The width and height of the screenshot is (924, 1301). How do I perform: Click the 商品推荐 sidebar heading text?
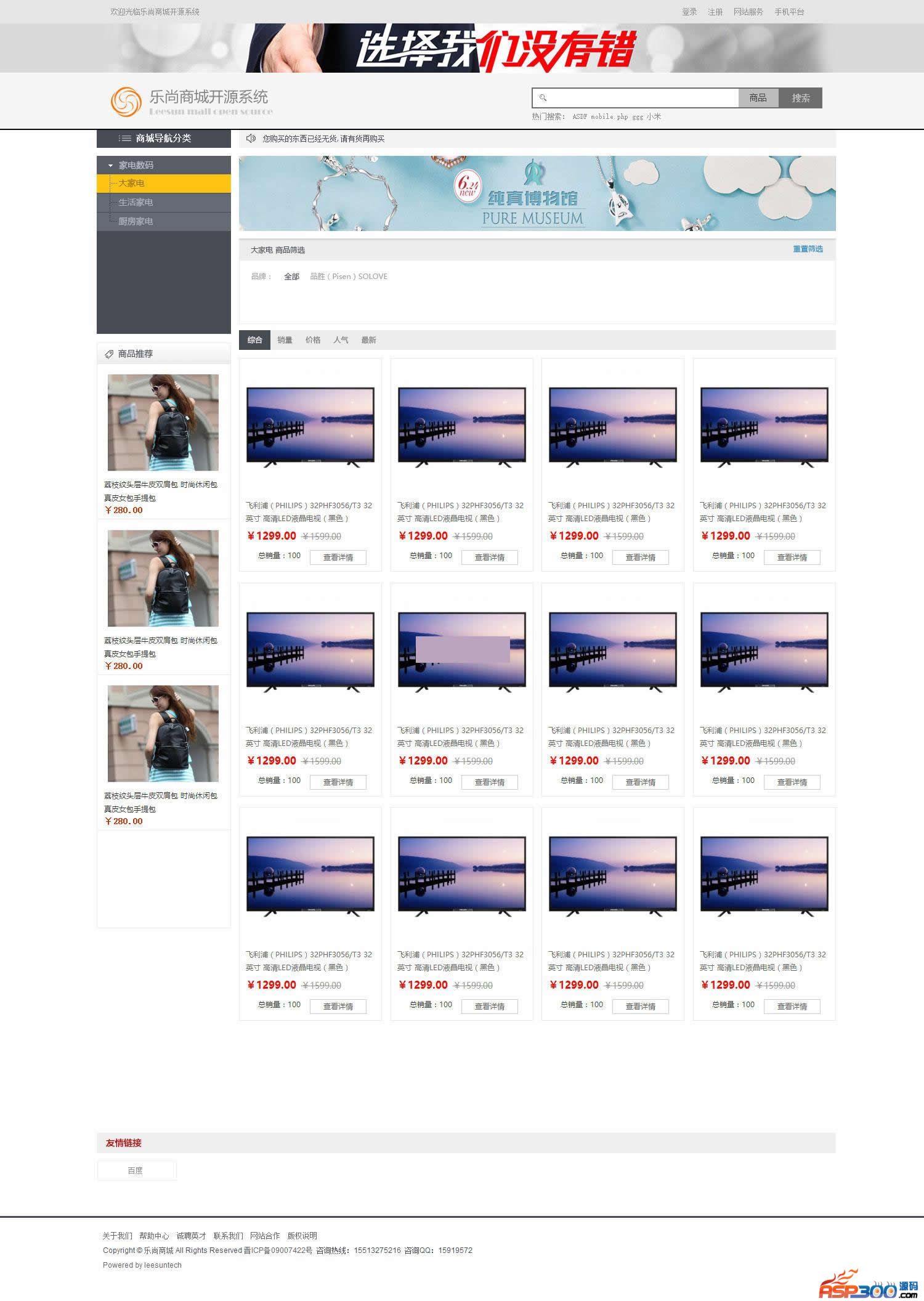136,354
